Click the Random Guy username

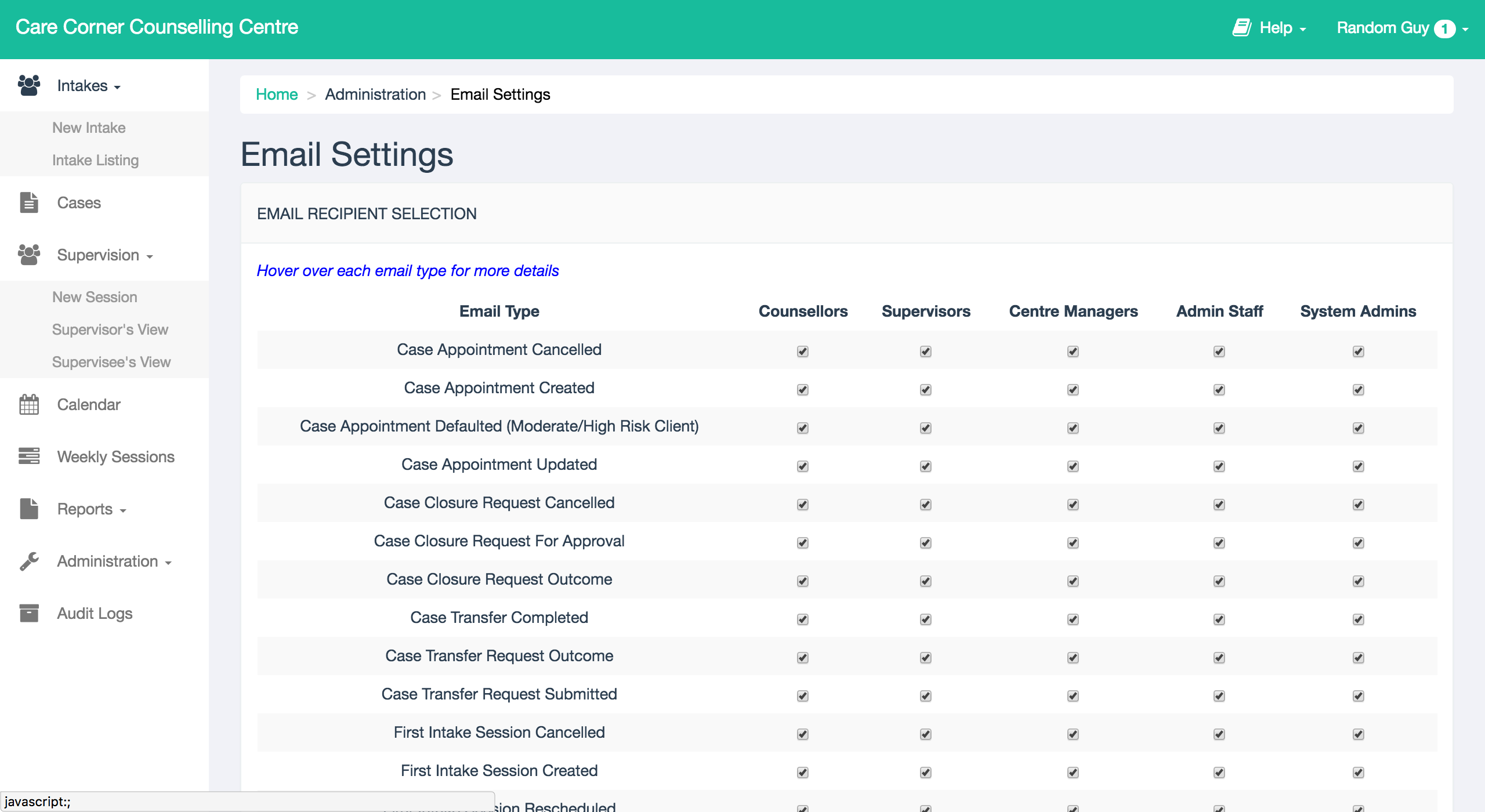click(x=1383, y=28)
